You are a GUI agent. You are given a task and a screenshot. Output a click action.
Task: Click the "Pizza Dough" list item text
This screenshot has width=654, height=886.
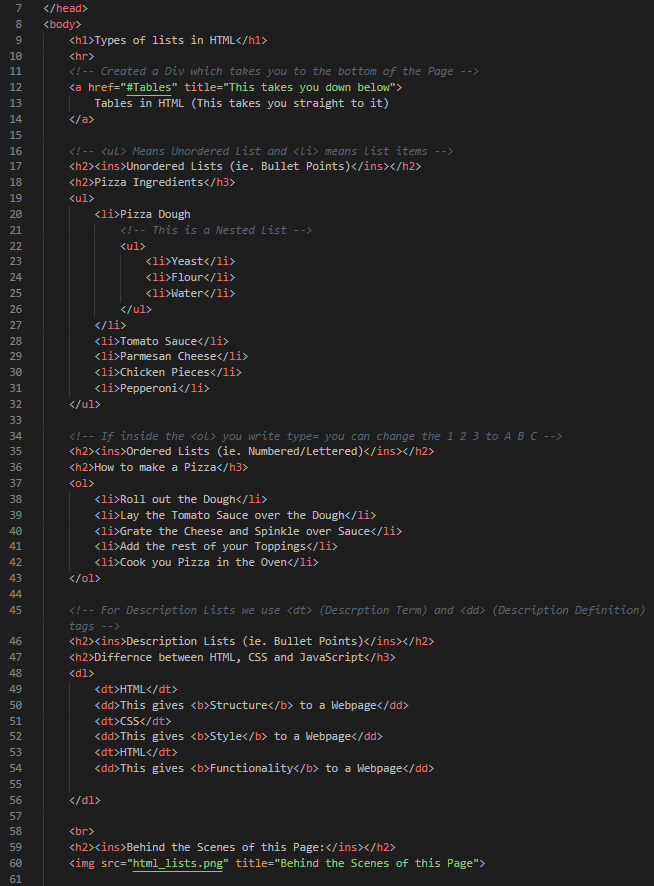pyautogui.click(x=154, y=214)
